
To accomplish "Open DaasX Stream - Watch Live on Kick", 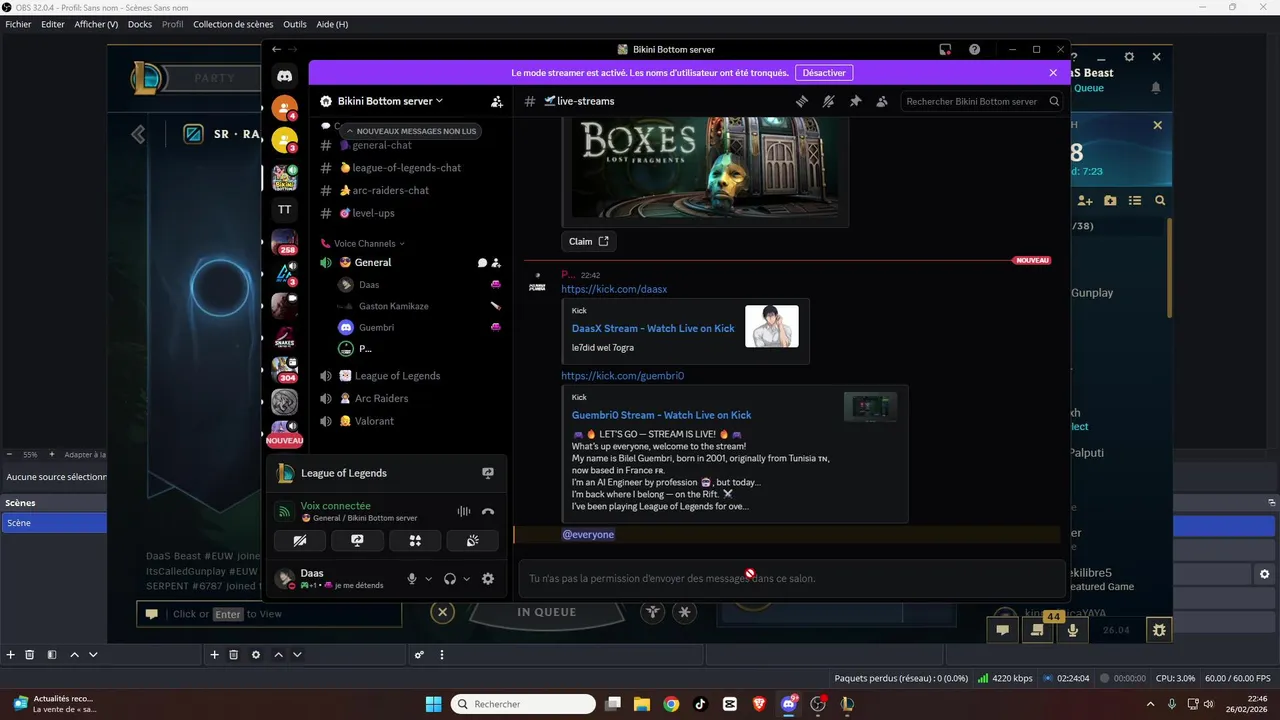I will pos(653,328).
